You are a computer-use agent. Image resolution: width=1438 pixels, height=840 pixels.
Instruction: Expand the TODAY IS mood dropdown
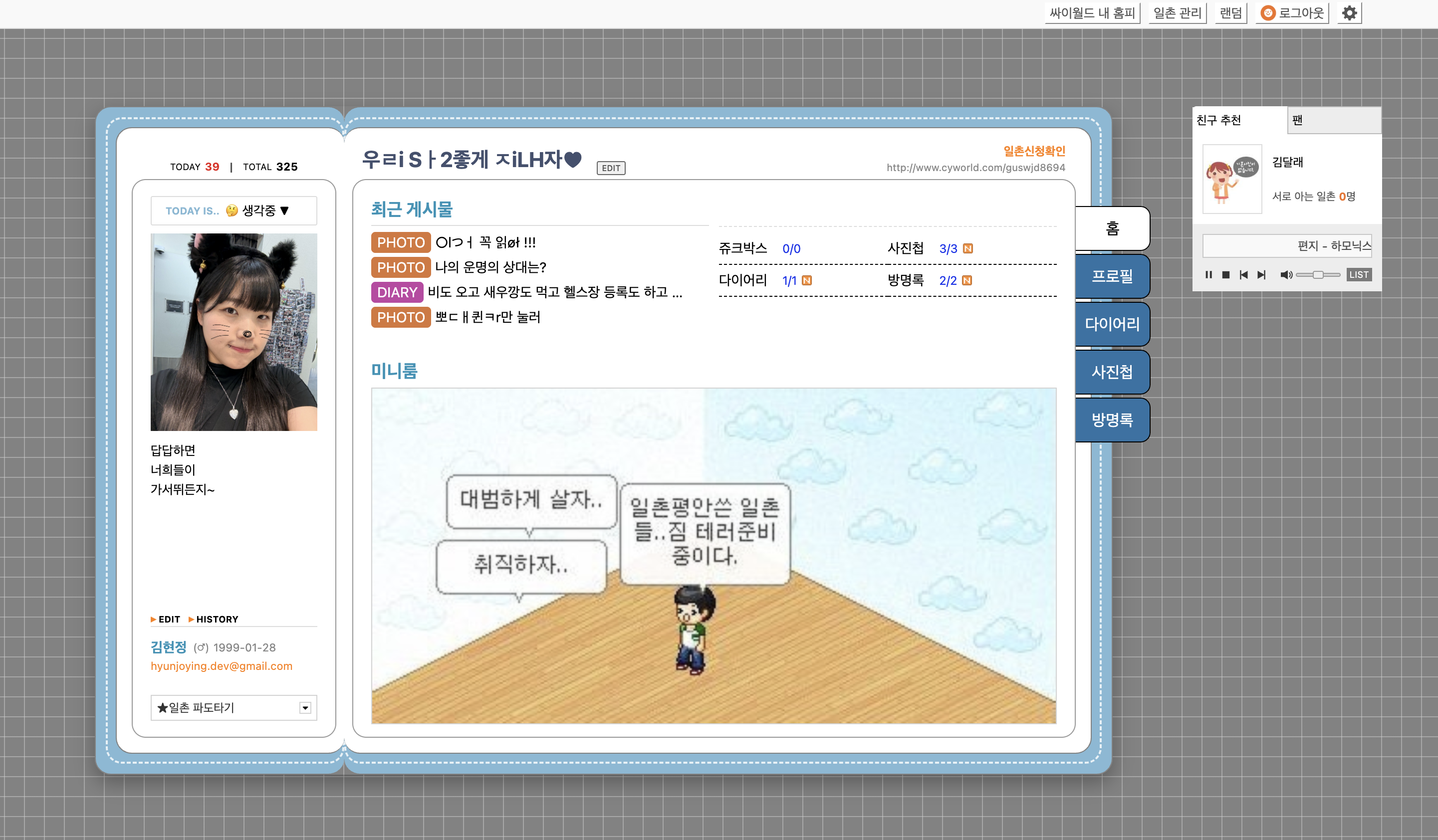tap(285, 210)
